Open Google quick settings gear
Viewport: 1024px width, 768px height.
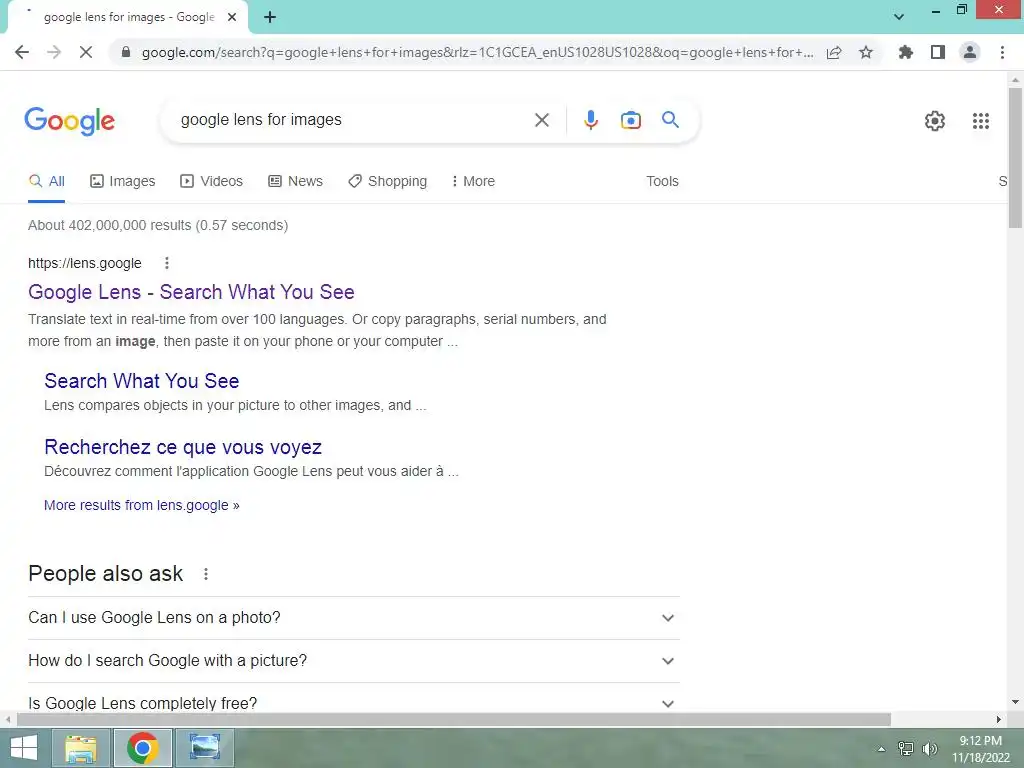(935, 121)
